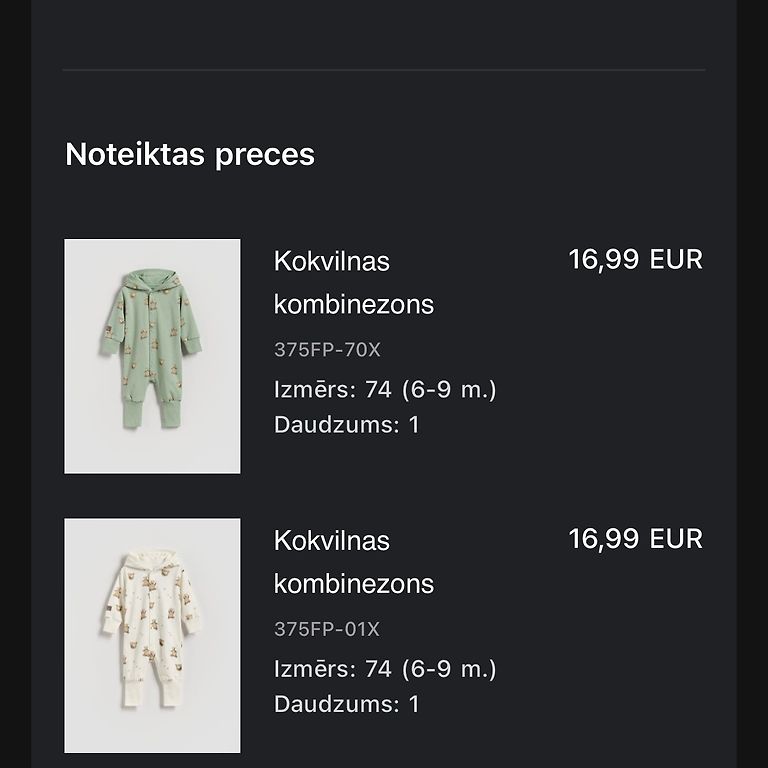Click "Daudzums: 1" for the green jumpsuit

click(x=347, y=424)
